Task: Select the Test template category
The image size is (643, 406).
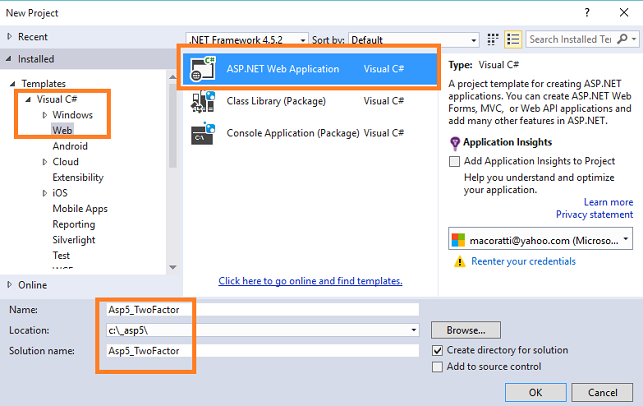Action: click(x=61, y=255)
